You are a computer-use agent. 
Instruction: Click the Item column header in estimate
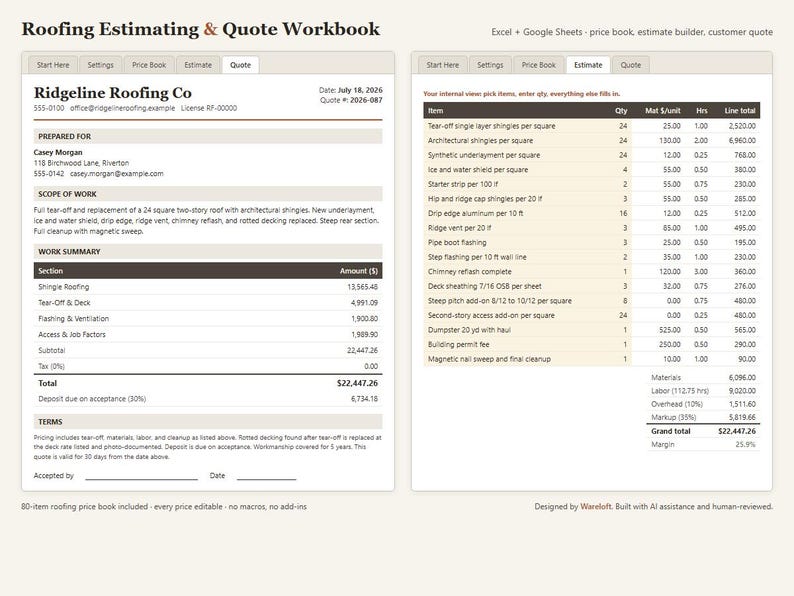(435, 110)
